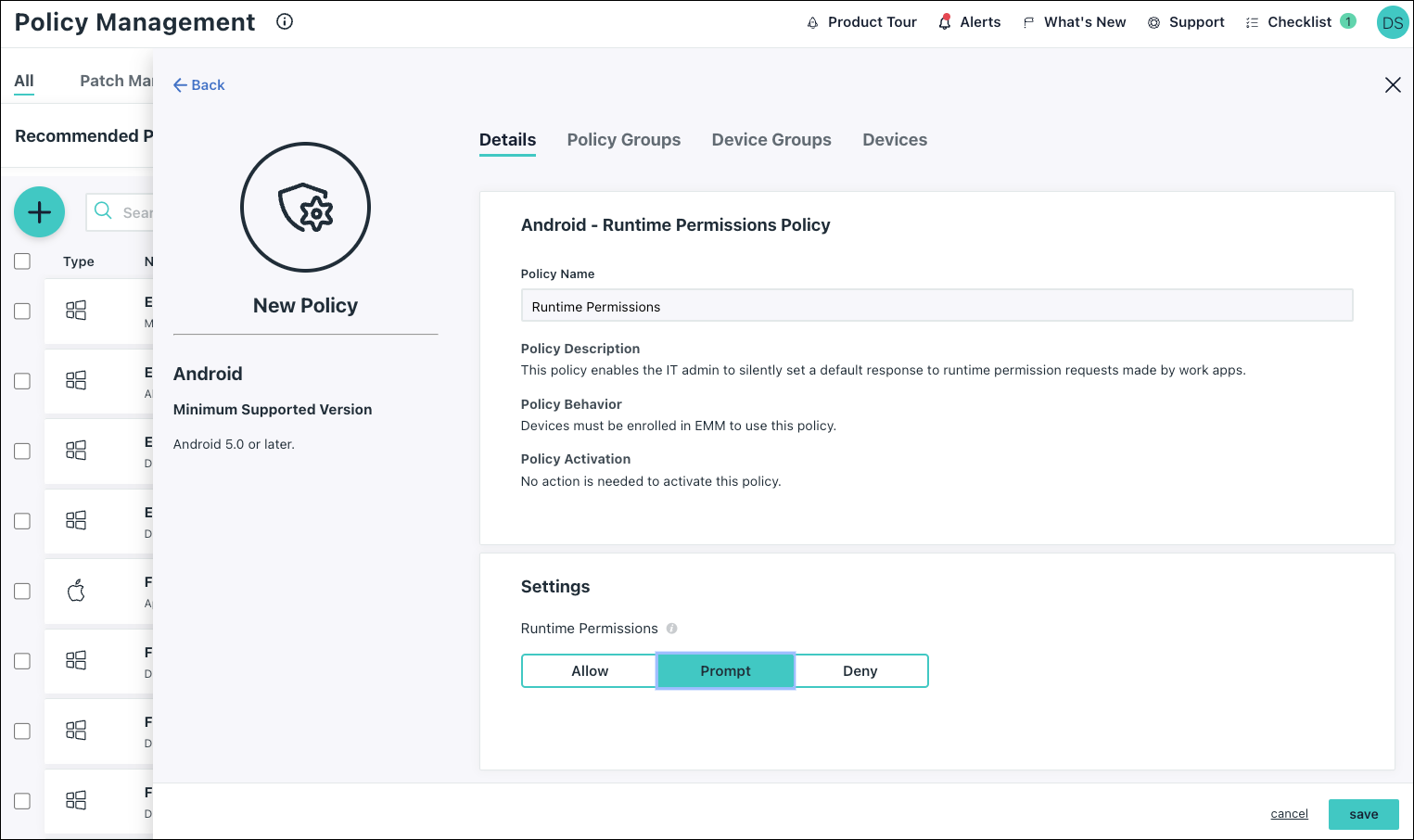The width and height of the screenshot is (1414, 840).
Task: Click the green add policy plus button
Action: pos(39,212)
